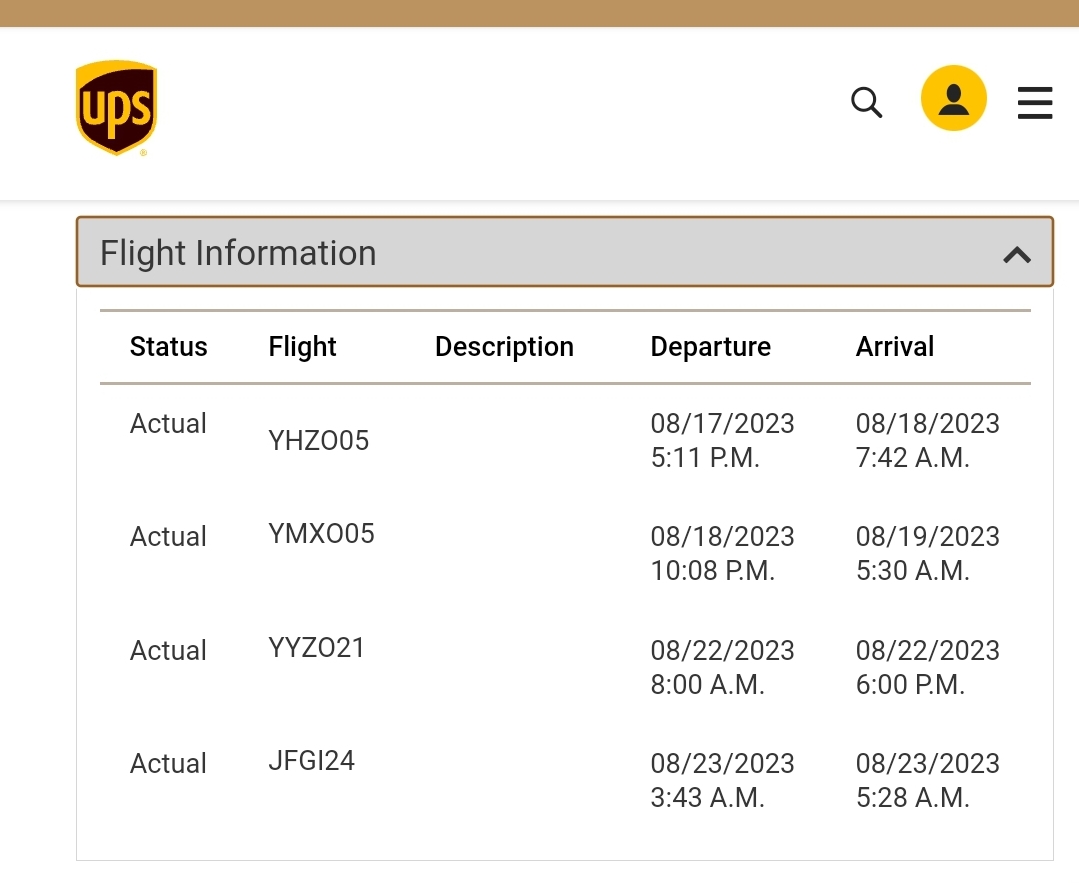Click the Arrival column header

pos(894,347)
